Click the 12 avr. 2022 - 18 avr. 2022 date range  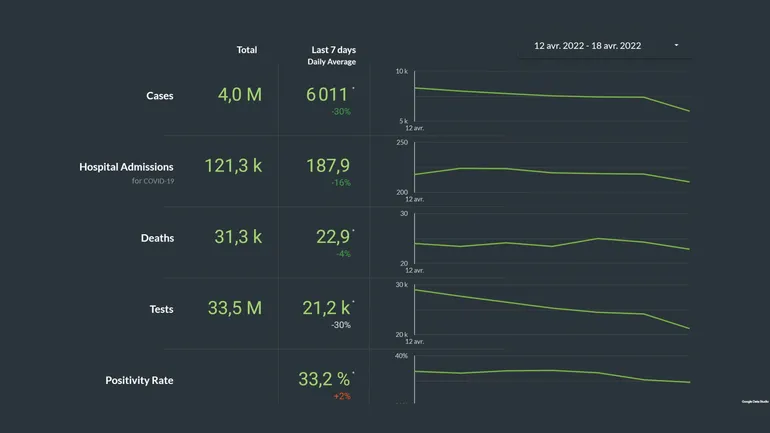click(588, 46)
